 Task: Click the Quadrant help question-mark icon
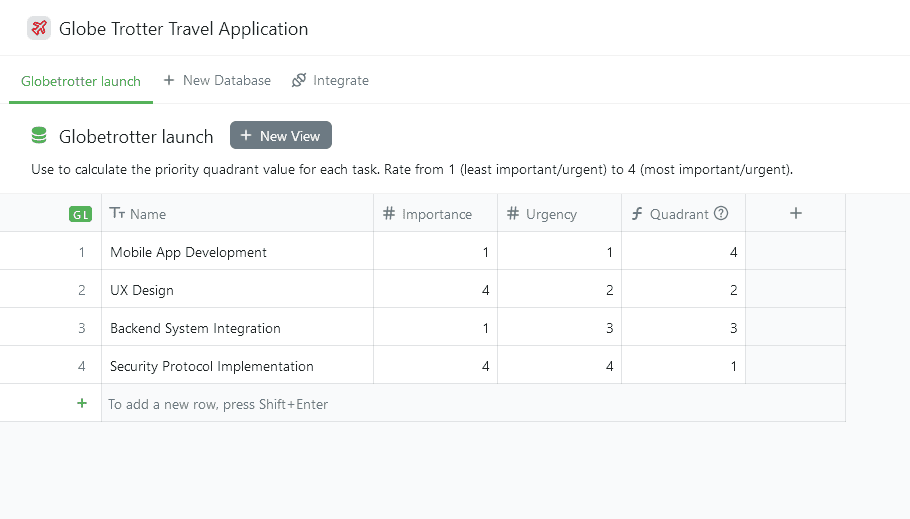pos(721,213)
